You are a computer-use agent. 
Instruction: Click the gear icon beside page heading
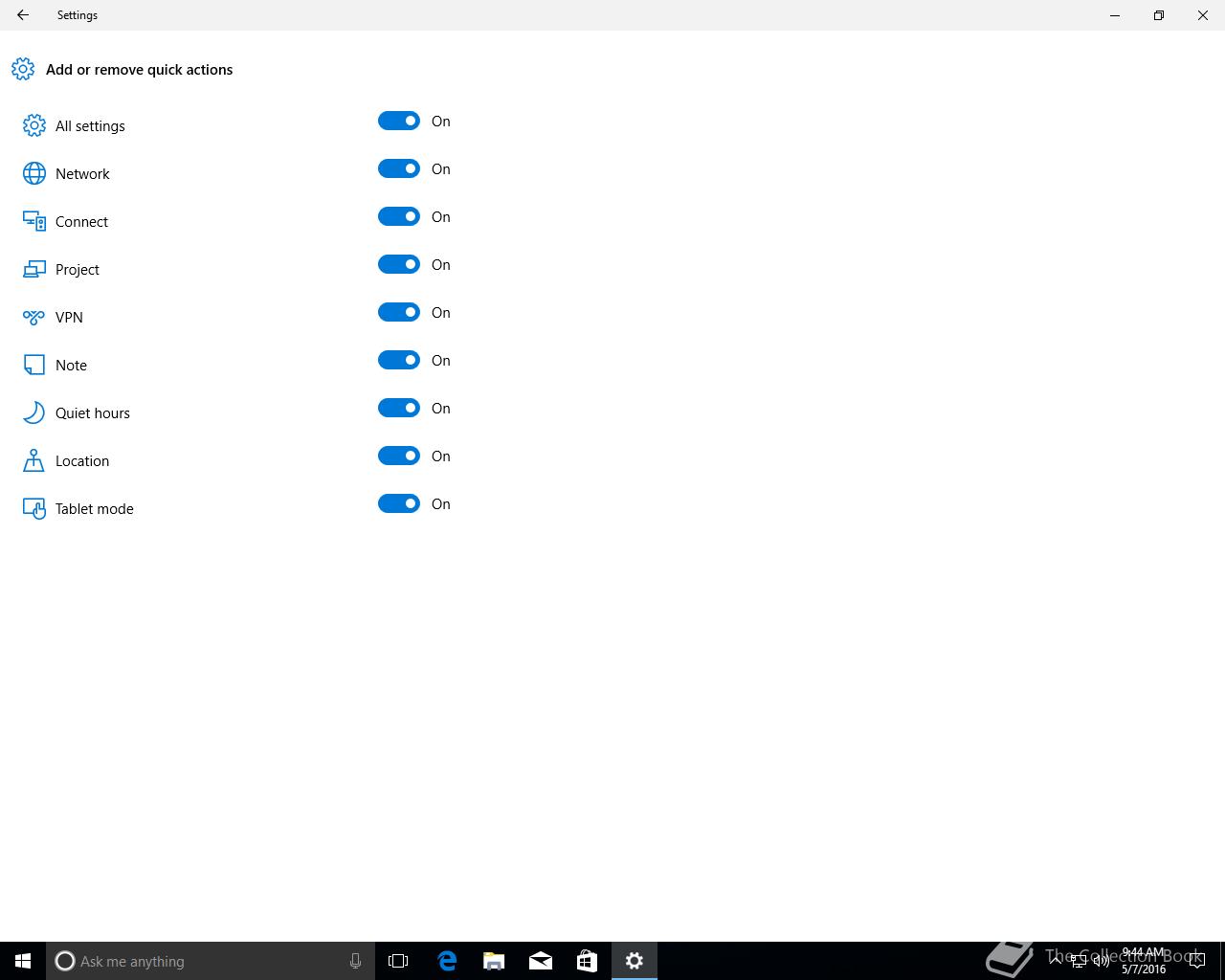23,69
